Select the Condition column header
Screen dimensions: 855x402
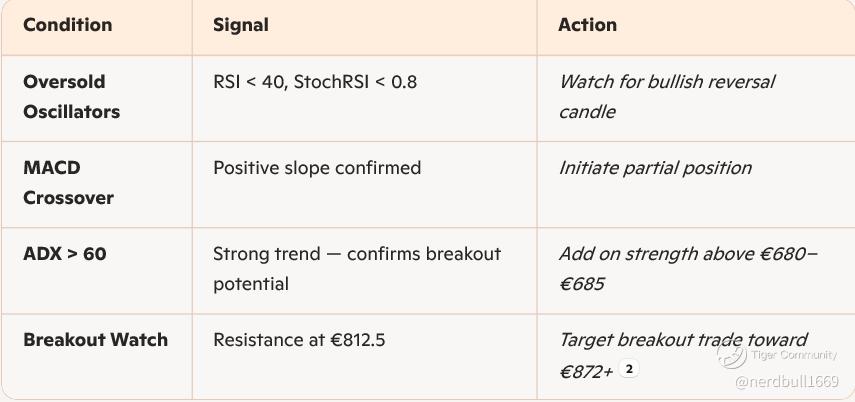point(65,25)
